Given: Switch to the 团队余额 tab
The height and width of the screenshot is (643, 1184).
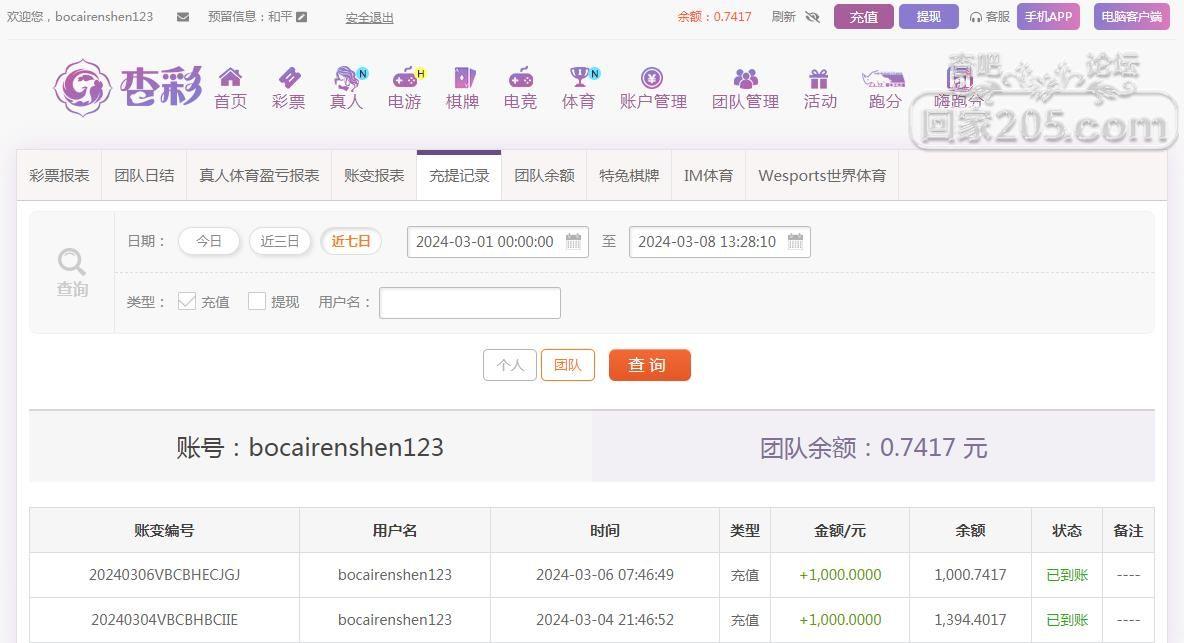Looking at the screenshot, I should pyautogui.click(x=544, y=175).
